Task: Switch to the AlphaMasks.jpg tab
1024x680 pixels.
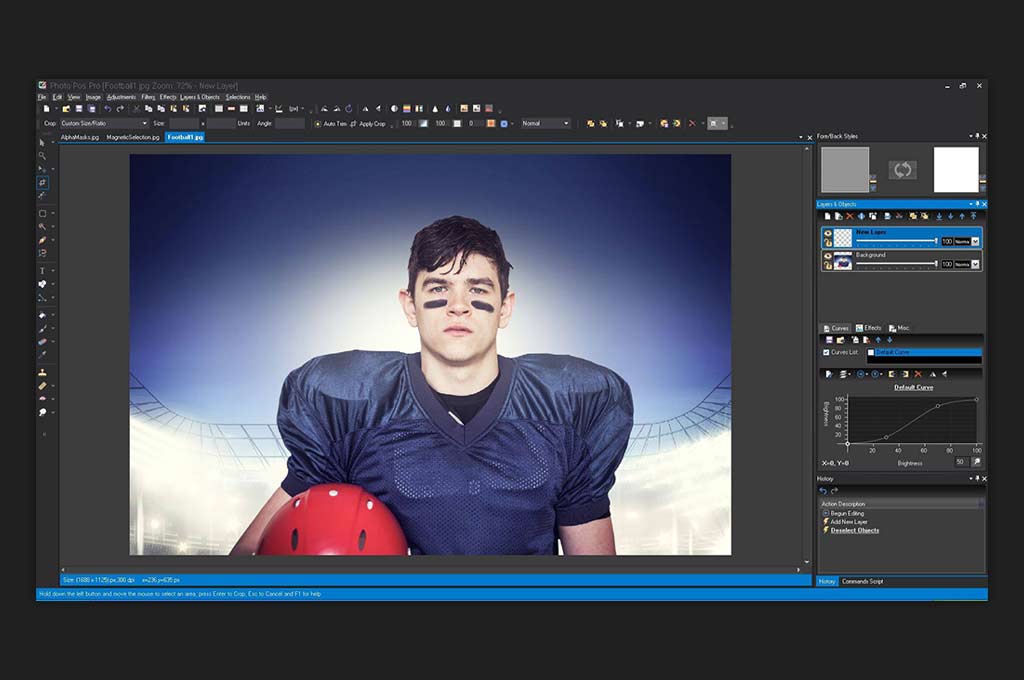Action: click(80, 137)
